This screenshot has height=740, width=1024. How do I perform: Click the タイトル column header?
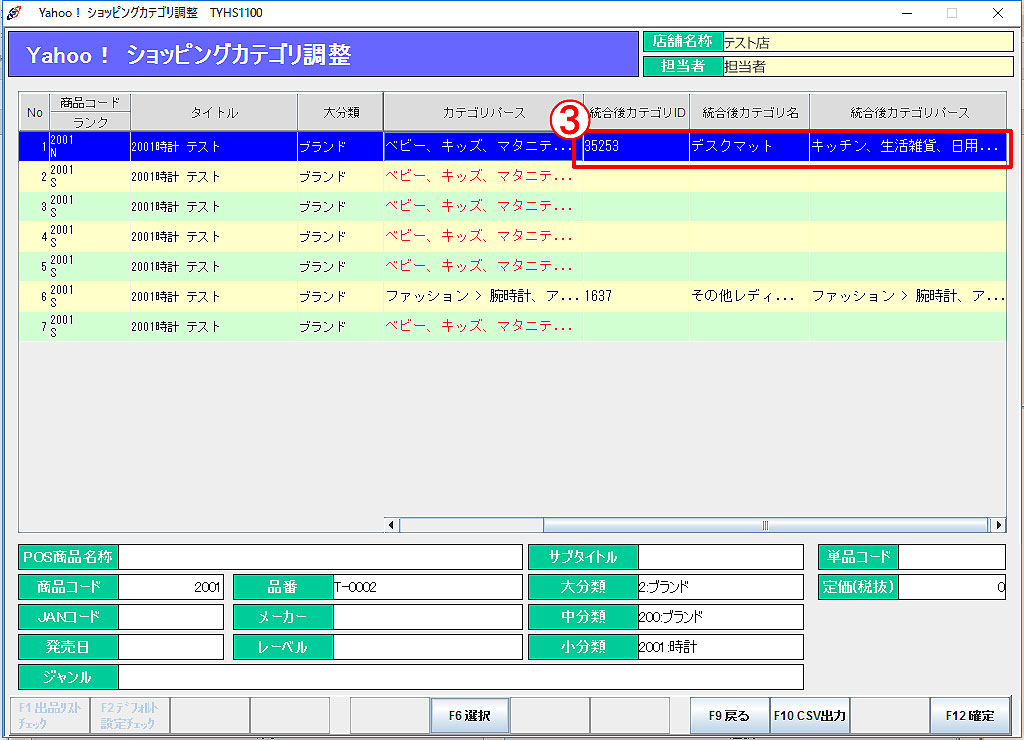coord(214,113)
